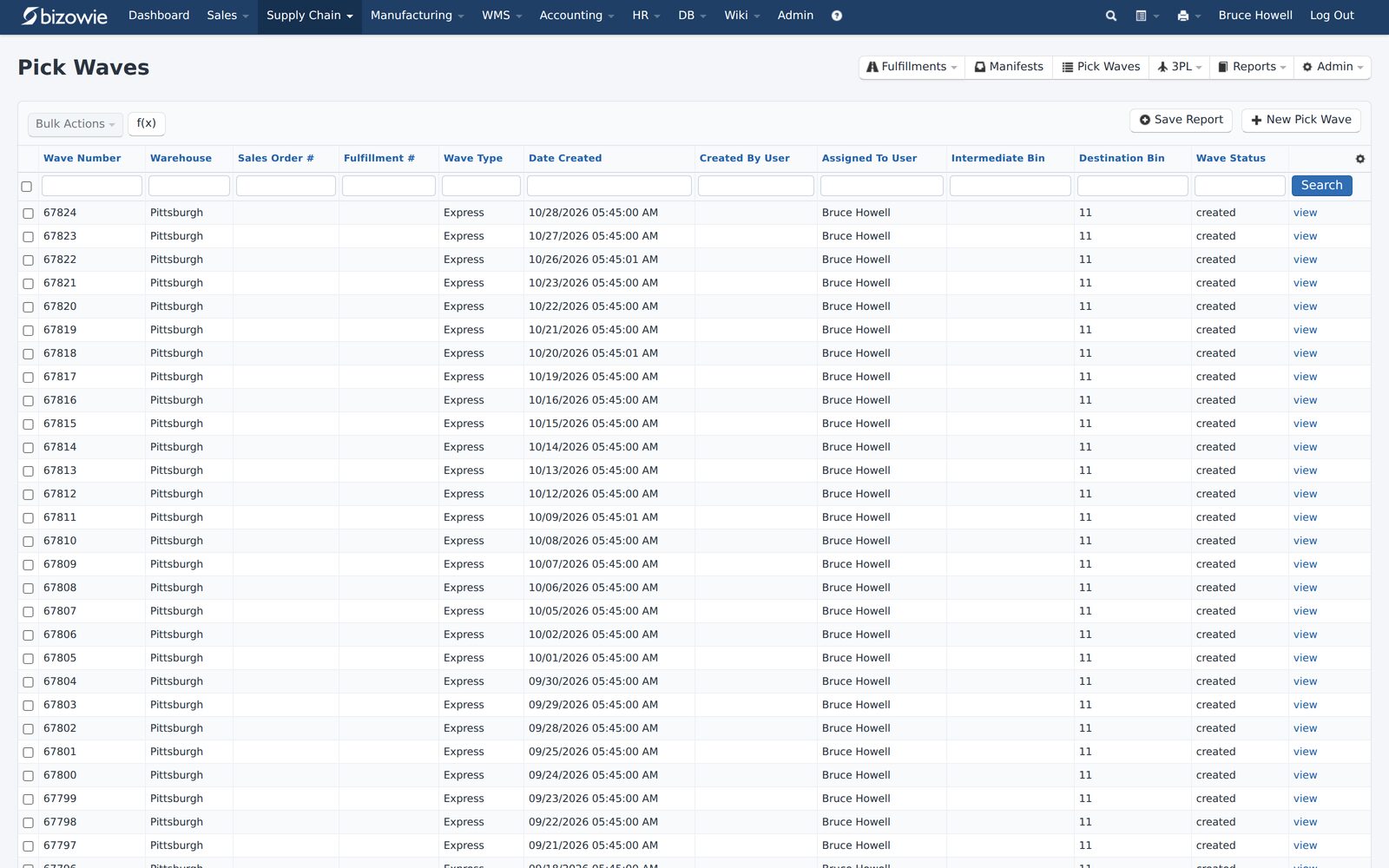Click the Pick Waves toolbar button

coord(1101,67)
